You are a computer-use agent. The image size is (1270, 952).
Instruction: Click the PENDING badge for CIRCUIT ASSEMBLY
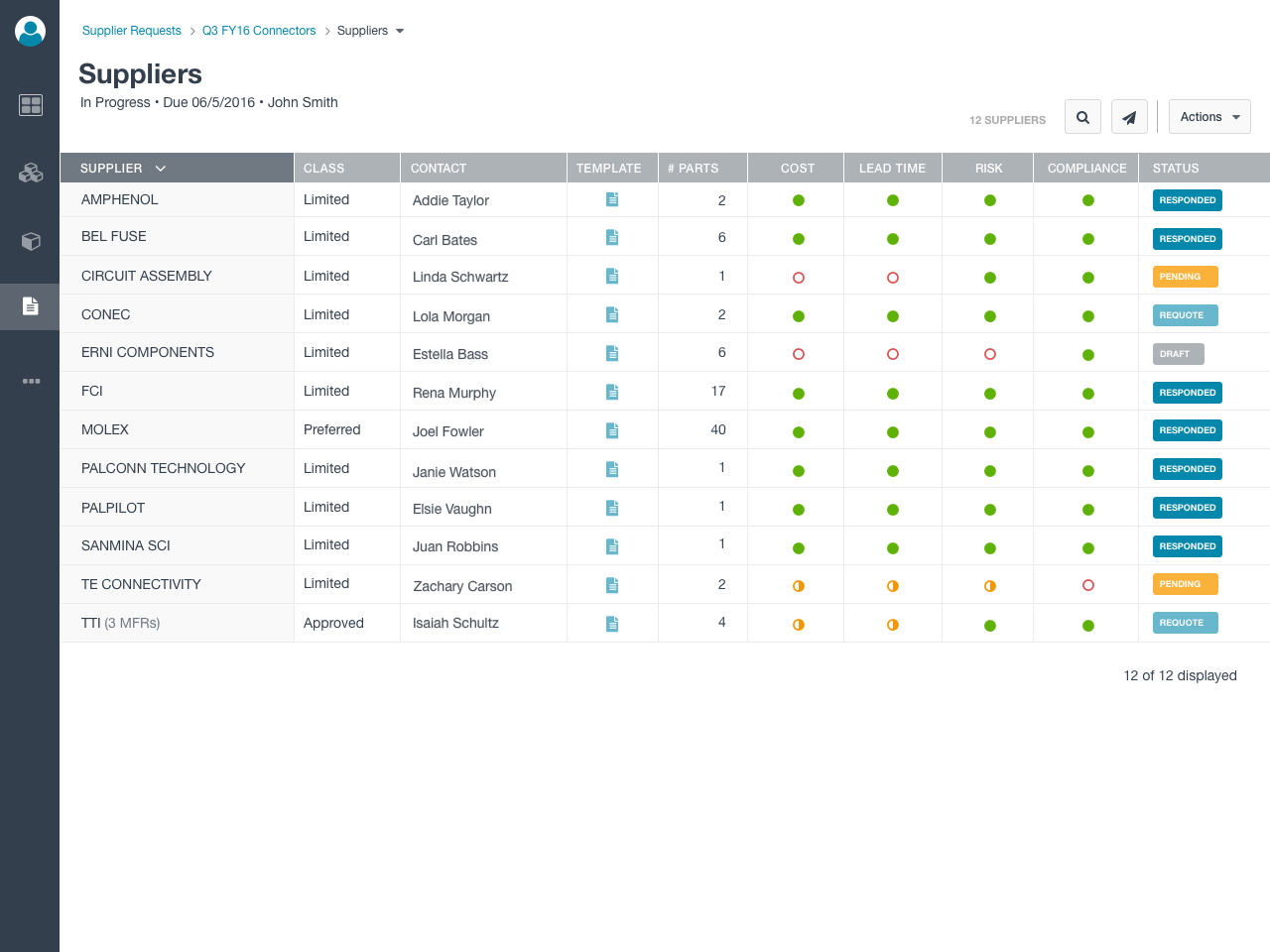pyautogui.click(x=1185, y=277)
